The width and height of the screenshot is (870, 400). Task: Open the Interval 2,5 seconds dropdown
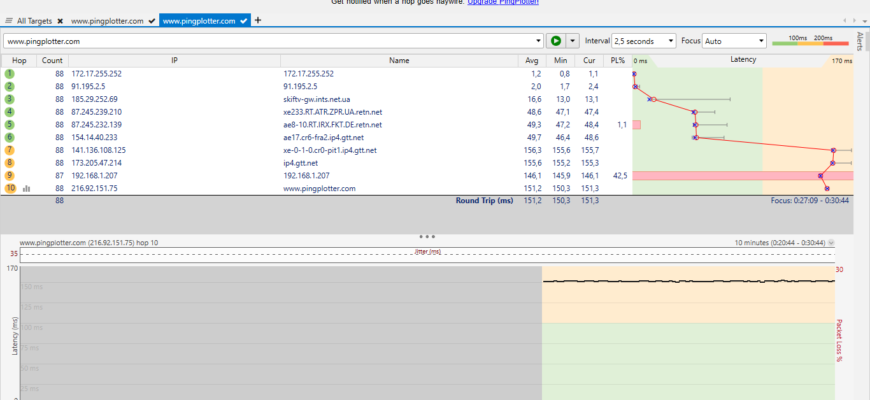tap(644, 41)
